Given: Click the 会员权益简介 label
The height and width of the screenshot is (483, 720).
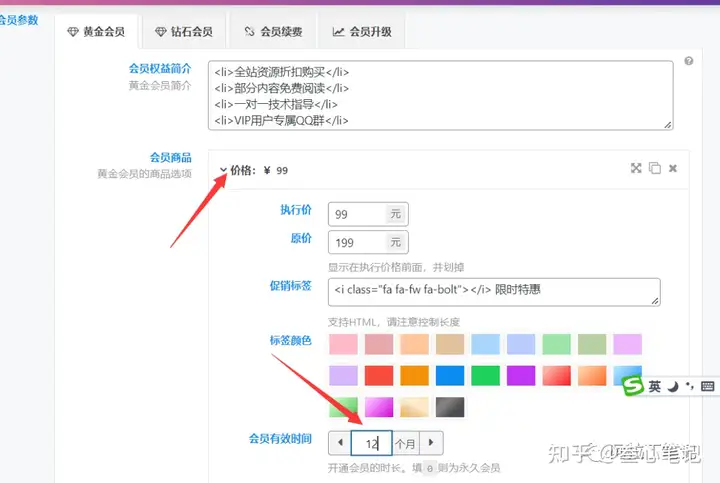Looking at the screenshot, I should pyautogui.click(x=160, y=69).
